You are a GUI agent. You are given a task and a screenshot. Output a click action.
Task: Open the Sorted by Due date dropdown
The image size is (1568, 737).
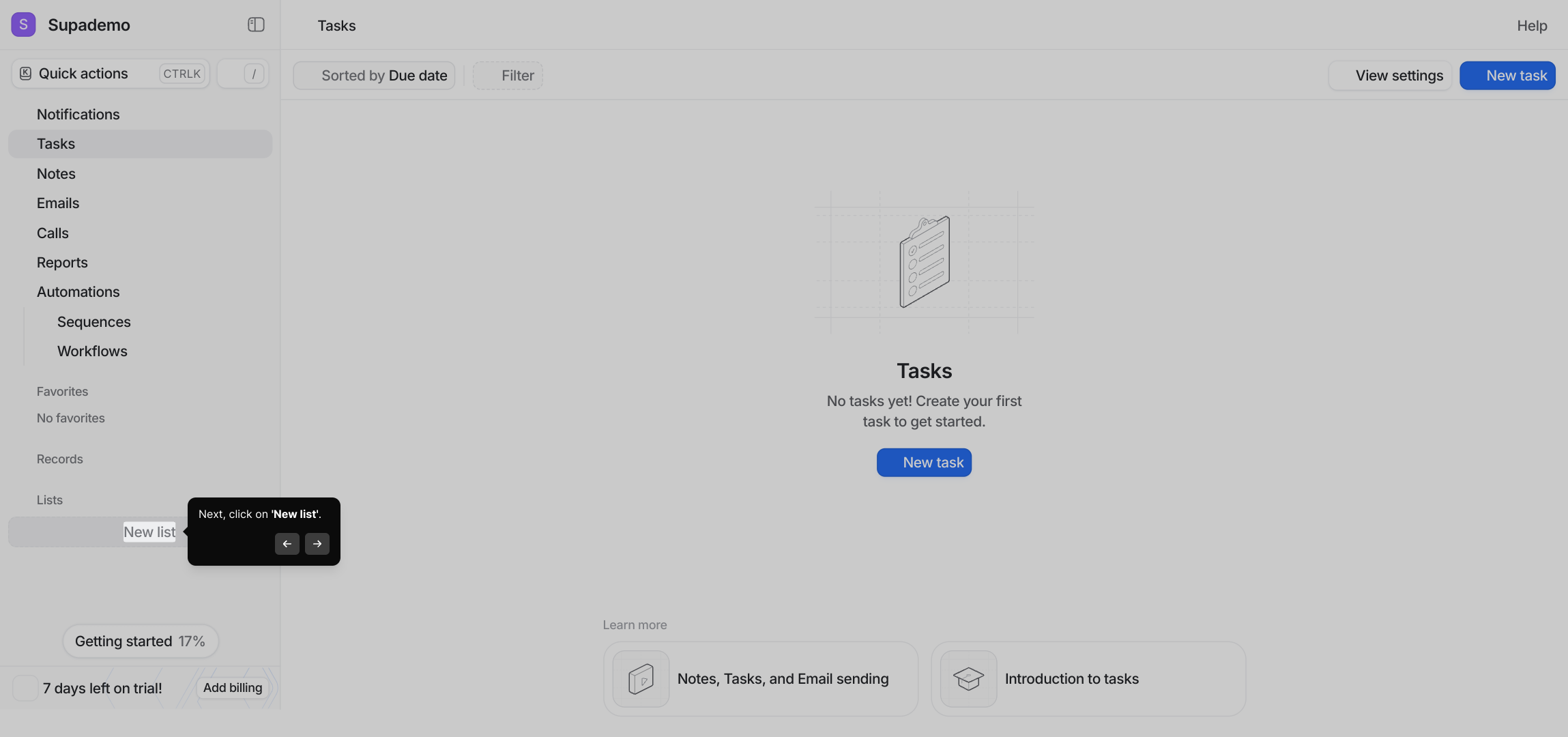pos(374,76)
